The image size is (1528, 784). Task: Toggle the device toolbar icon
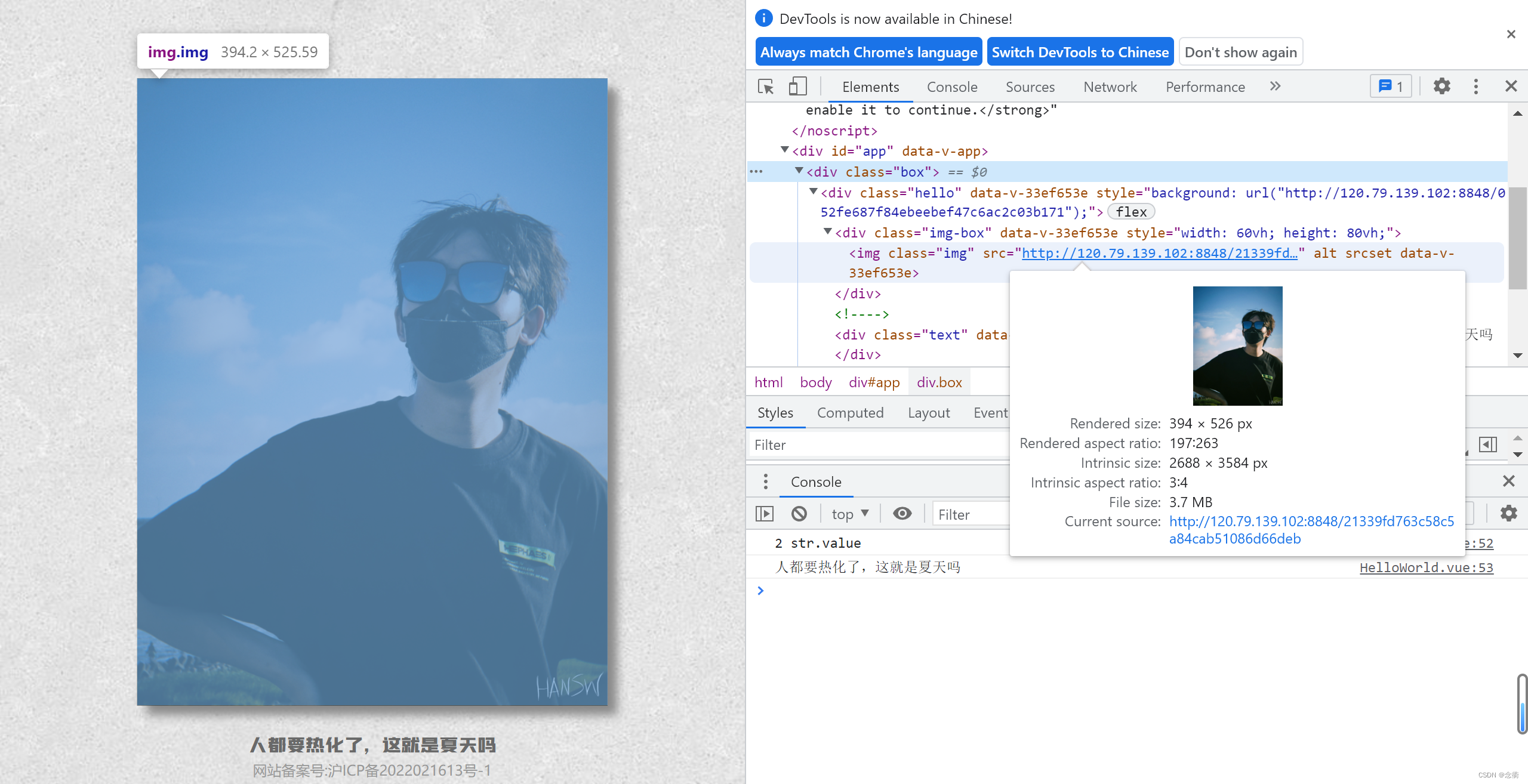click(797, 87)
